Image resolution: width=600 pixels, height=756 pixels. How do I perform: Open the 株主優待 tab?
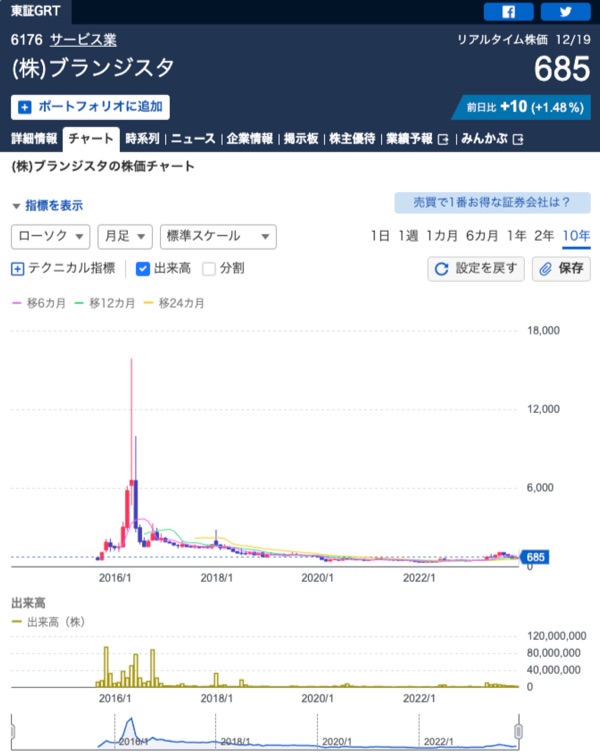click(352, 139)
